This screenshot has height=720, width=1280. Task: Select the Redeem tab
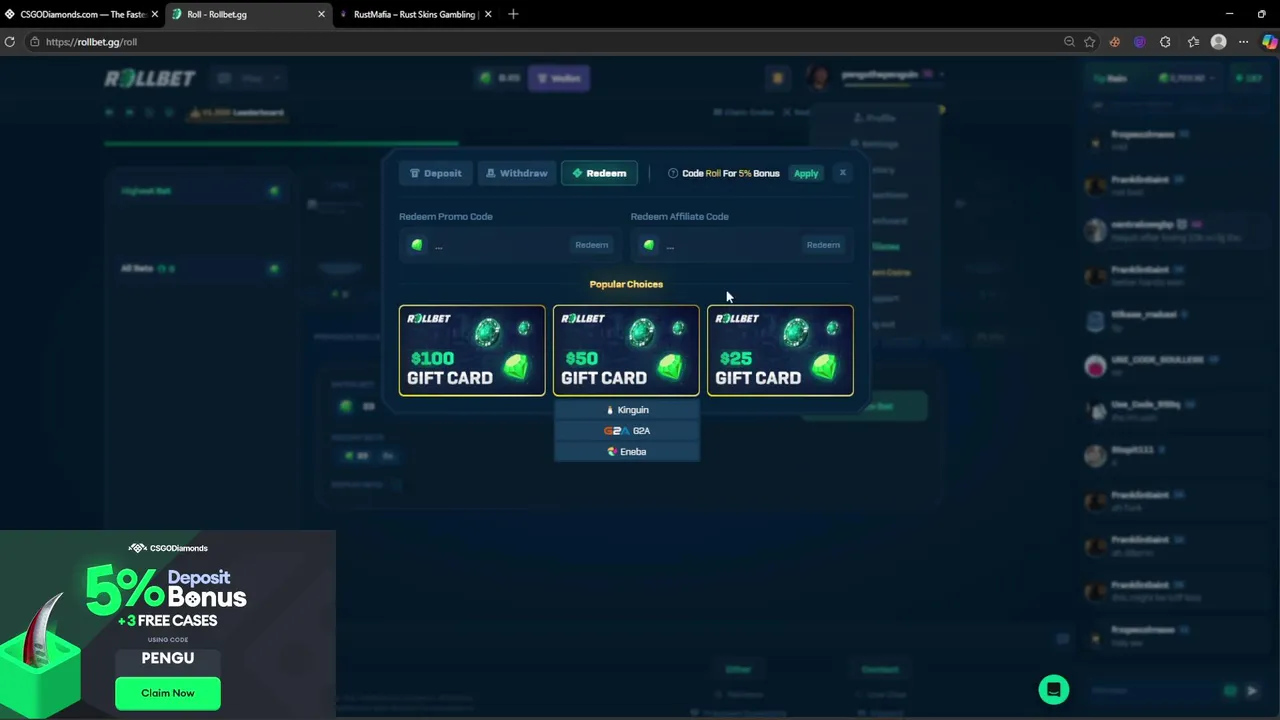[x=599, y=173]
